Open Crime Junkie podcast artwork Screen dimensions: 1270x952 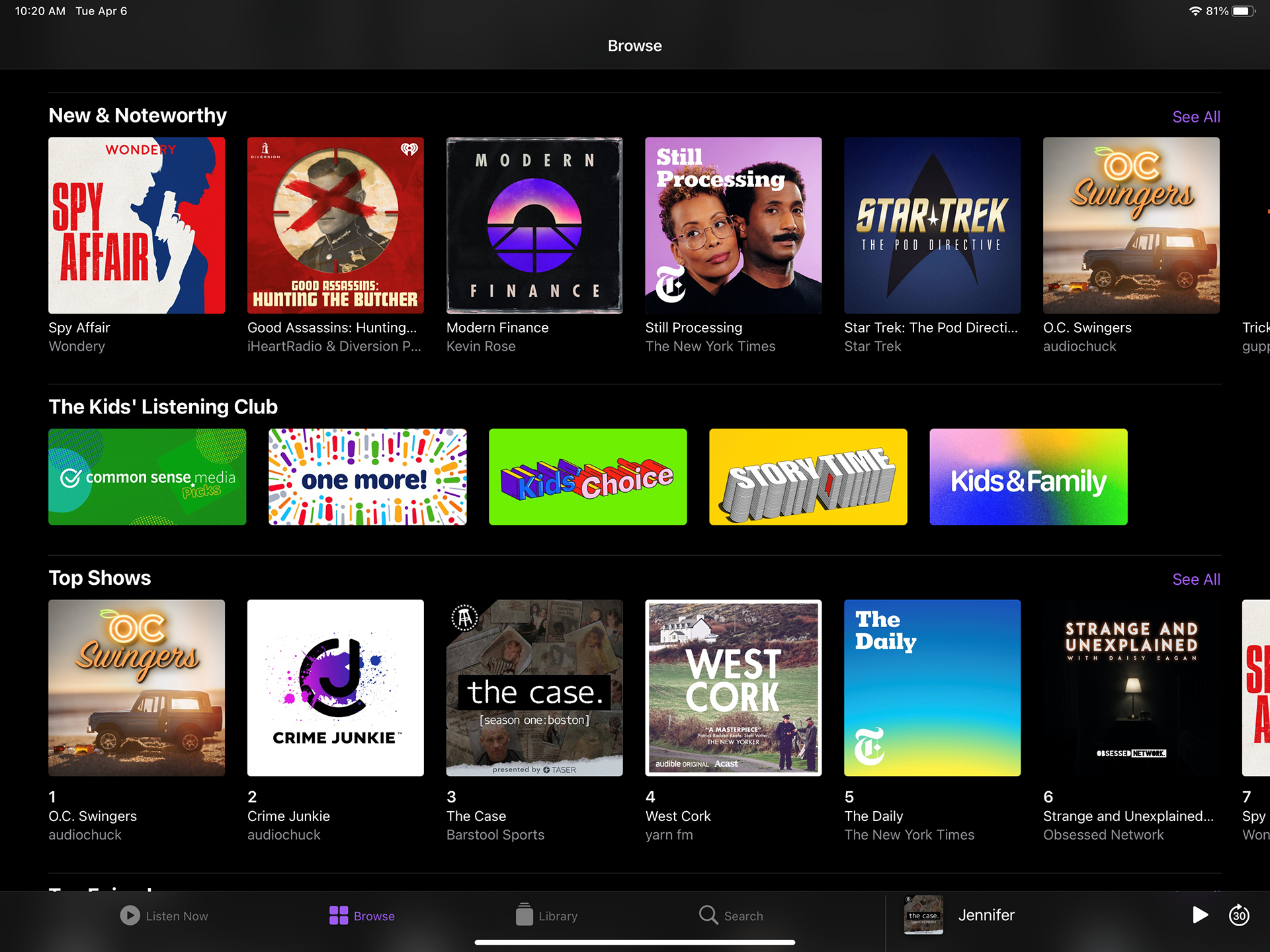point(335,687)
